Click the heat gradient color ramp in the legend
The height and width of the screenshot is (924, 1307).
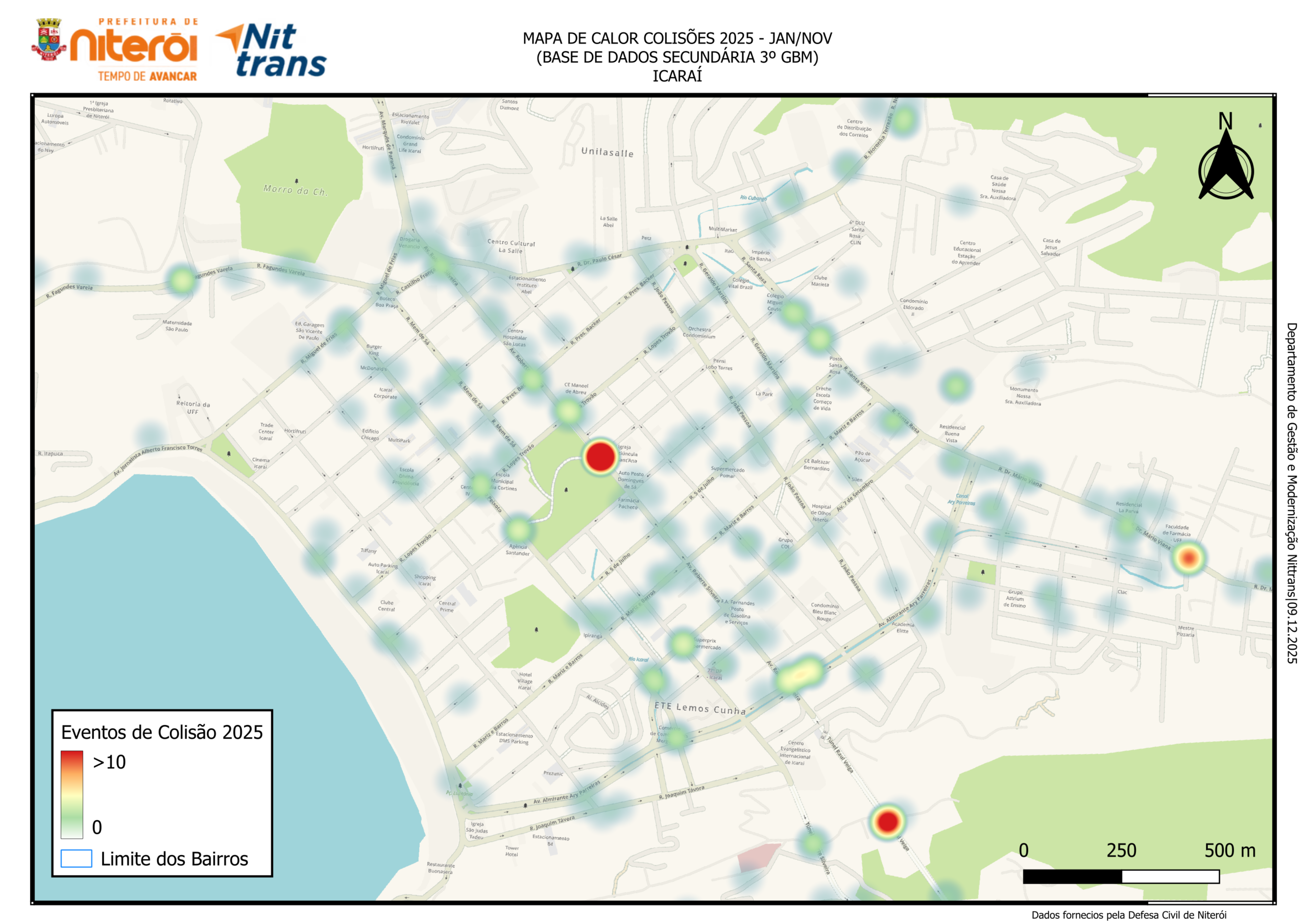pos(72,794)
